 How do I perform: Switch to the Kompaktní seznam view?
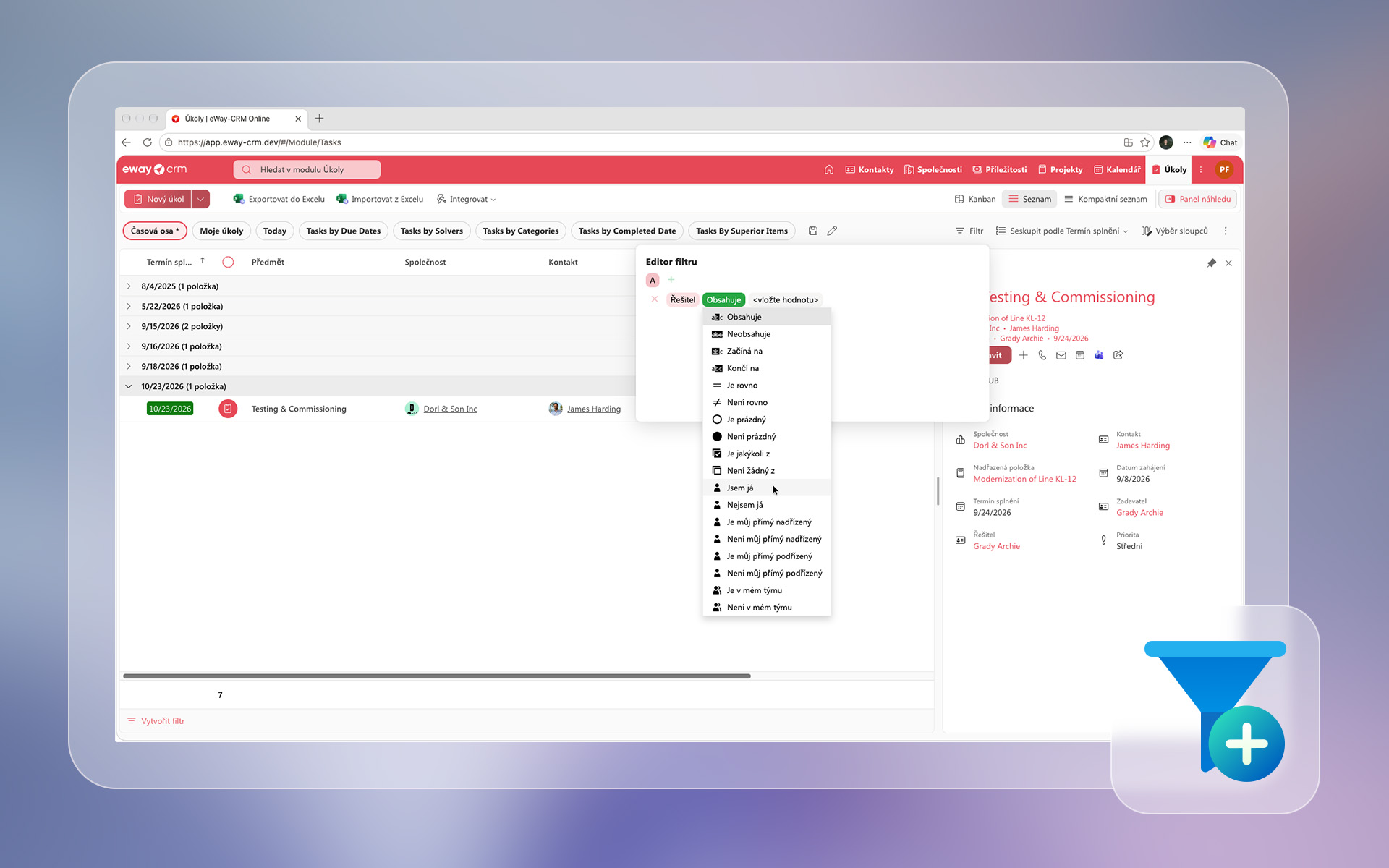[x=1105, y=199]
